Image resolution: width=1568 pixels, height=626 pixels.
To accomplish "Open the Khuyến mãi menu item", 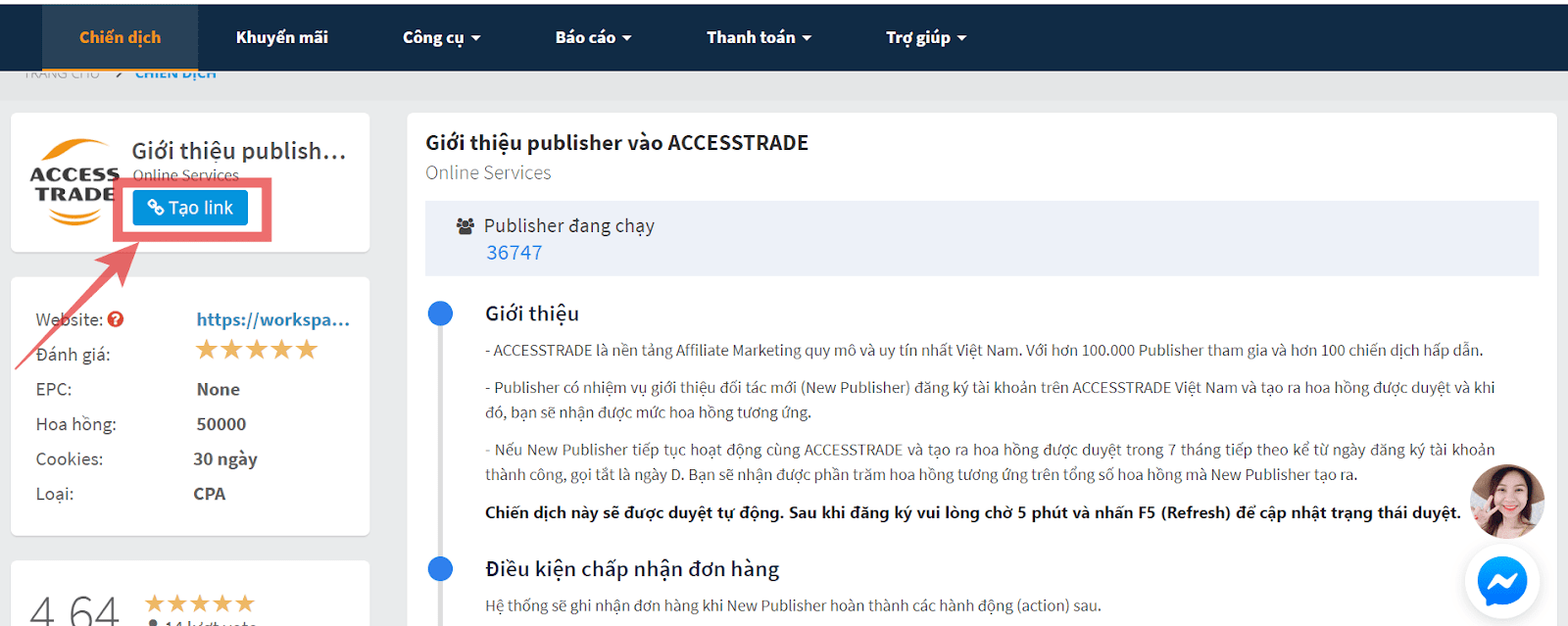I will click(282, 37).
